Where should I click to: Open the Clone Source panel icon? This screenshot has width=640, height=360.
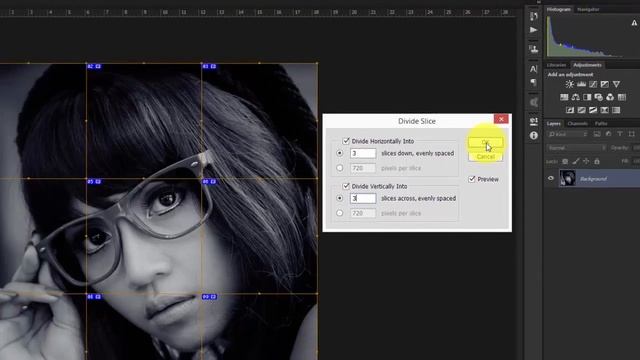pyautogui.click(x=533, y=49)
